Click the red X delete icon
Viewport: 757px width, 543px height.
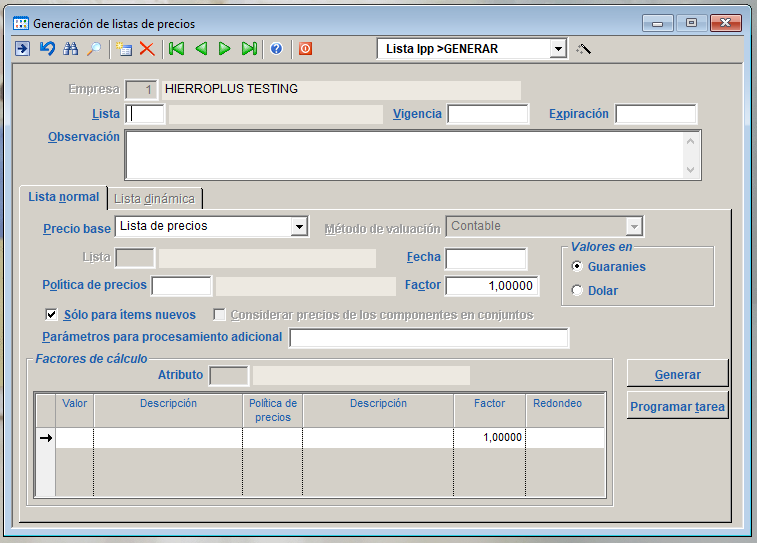point(147,48)
